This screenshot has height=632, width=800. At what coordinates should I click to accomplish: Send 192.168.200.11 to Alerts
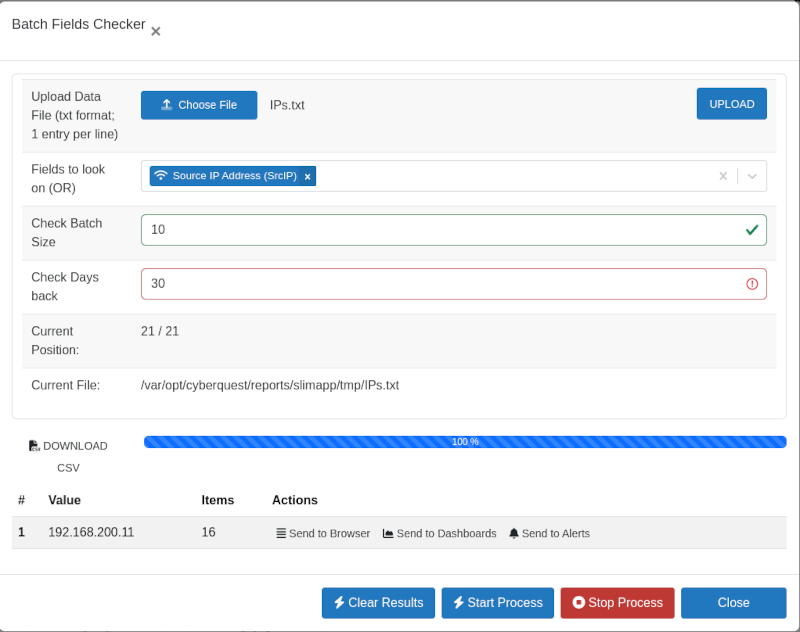pyautogui.click(x=549, y=534)
